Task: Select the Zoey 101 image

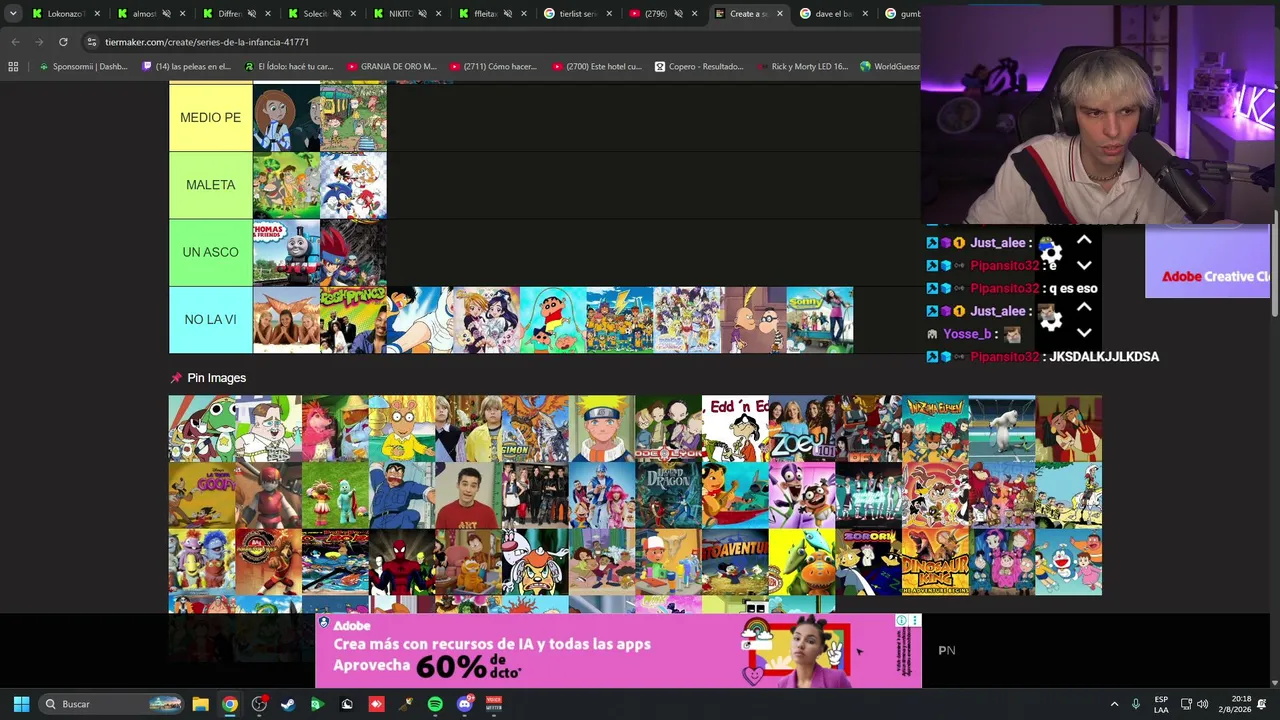Action: click(802, 428)
